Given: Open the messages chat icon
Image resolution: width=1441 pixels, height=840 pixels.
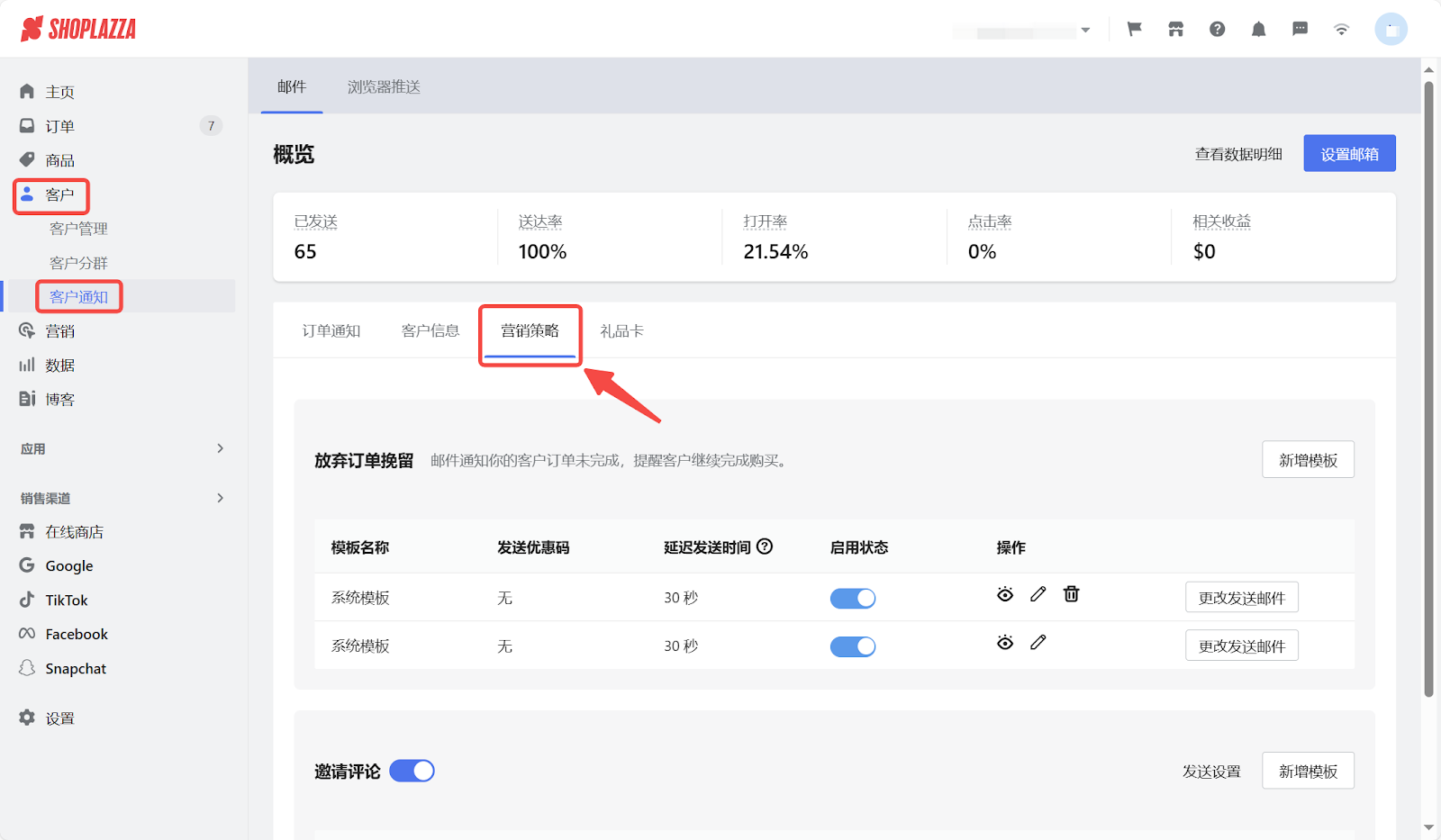Looking at the screenshot, I should [1300, 28].
